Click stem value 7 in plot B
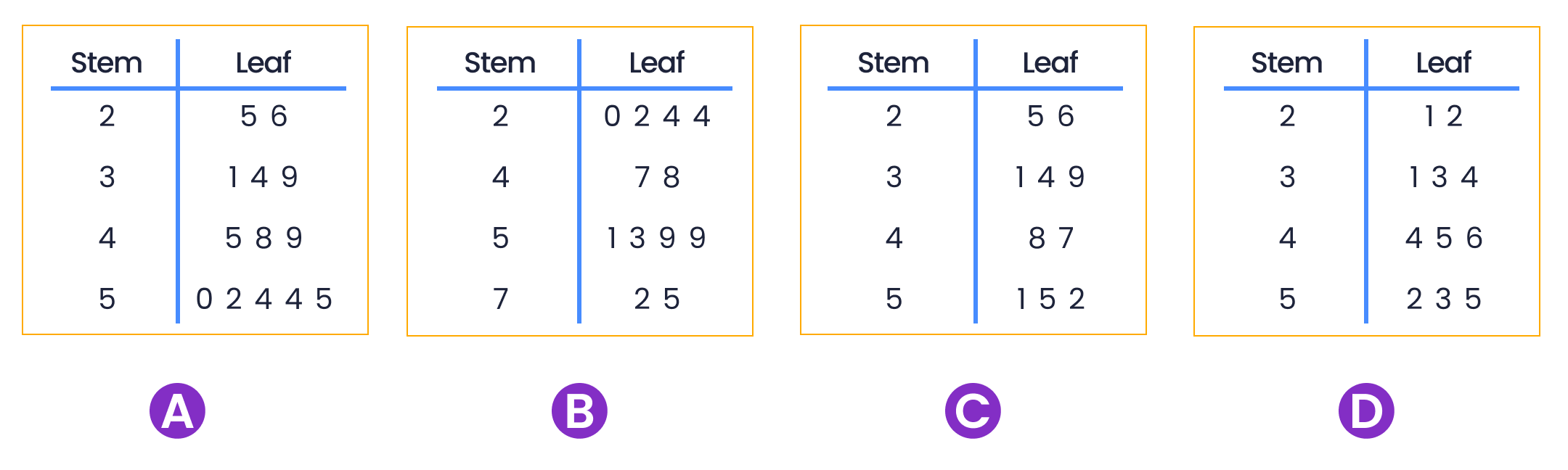This screenshot has width=1568, height=470. point(500,299)
